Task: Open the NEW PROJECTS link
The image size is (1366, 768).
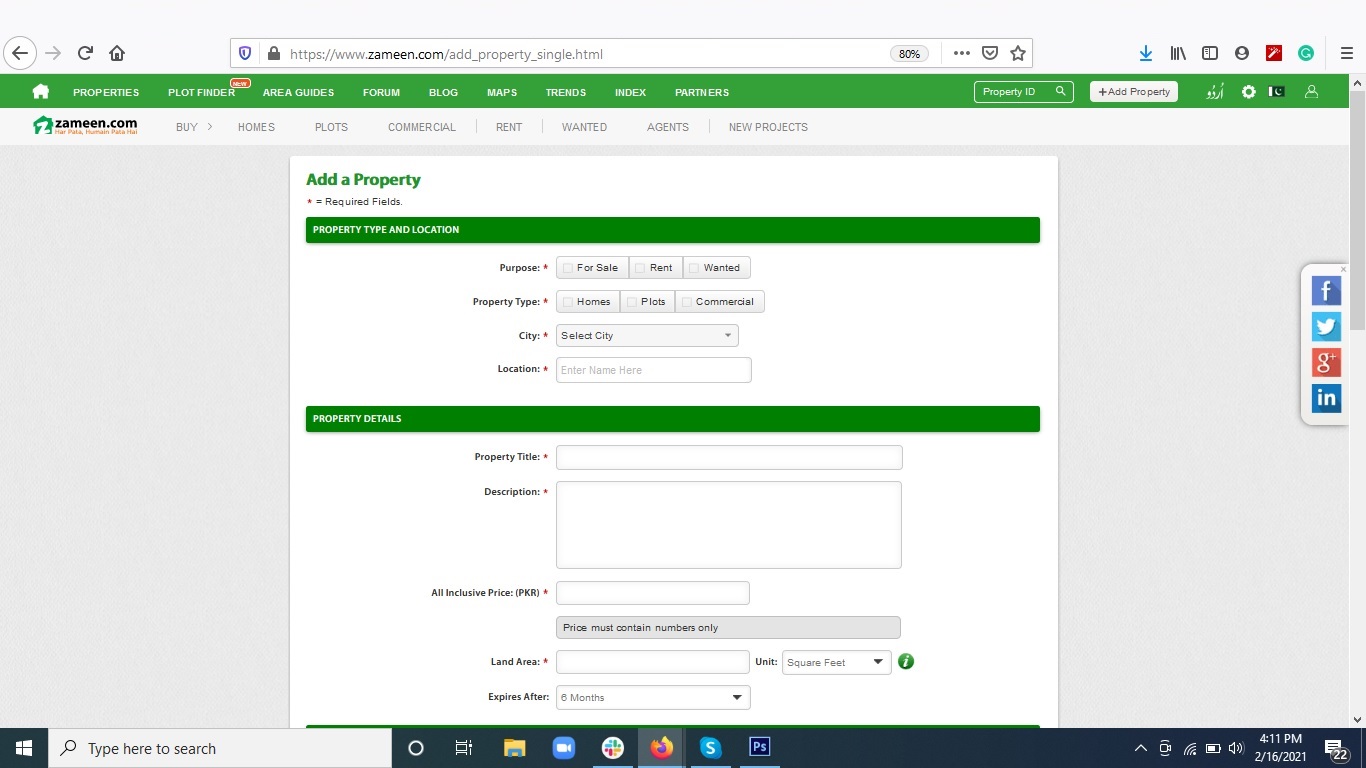Action: click(x=768, y=127)
